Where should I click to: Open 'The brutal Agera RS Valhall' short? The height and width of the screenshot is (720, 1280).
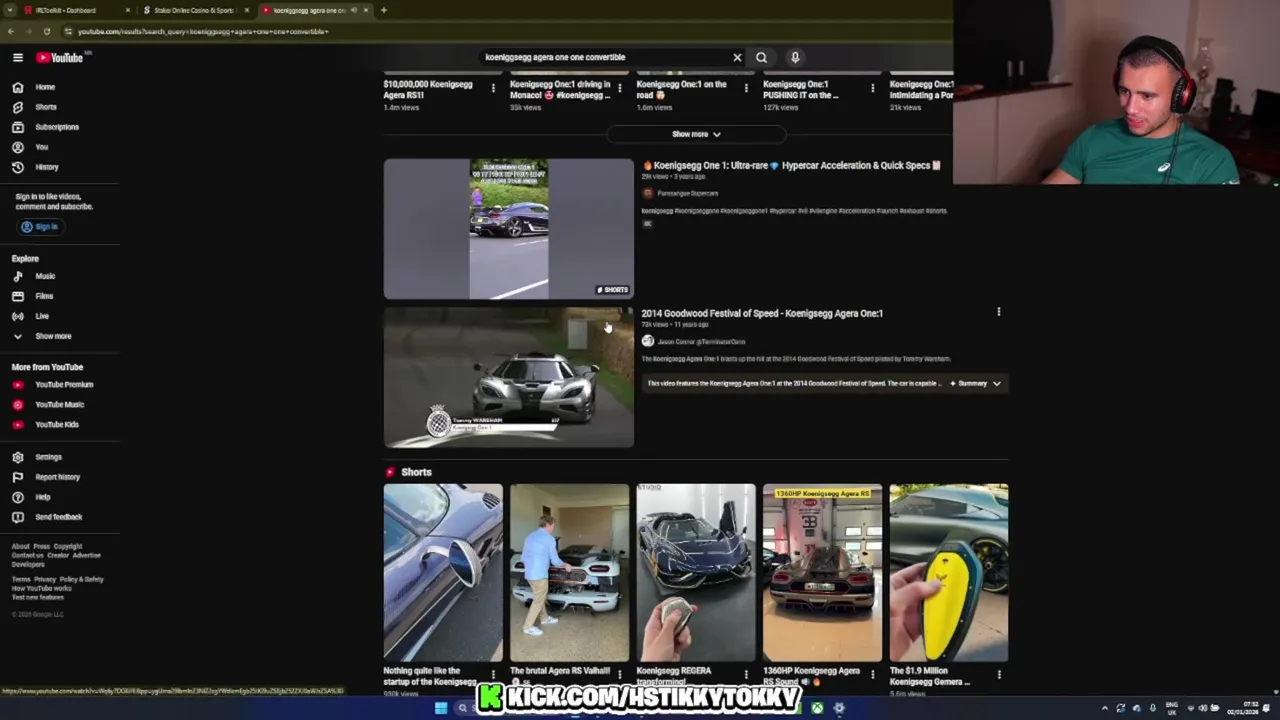[x=569, y=573]
